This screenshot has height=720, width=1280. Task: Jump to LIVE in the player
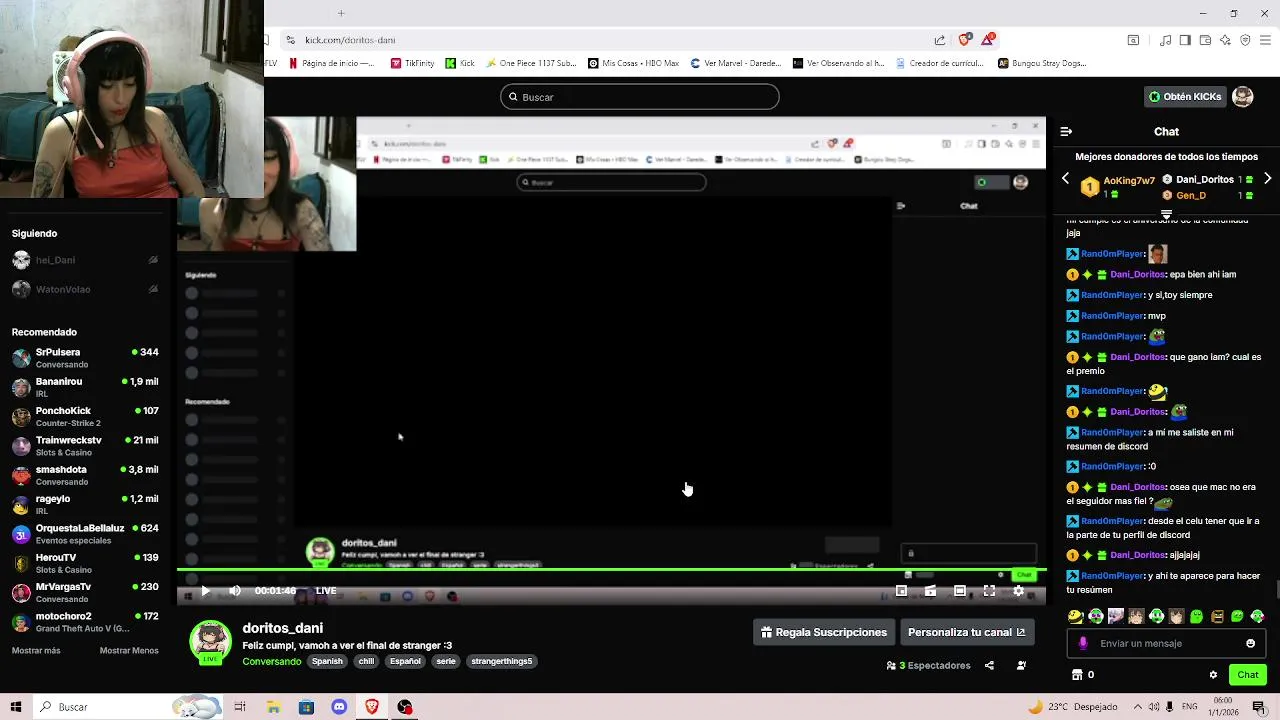tap(326, 591)
